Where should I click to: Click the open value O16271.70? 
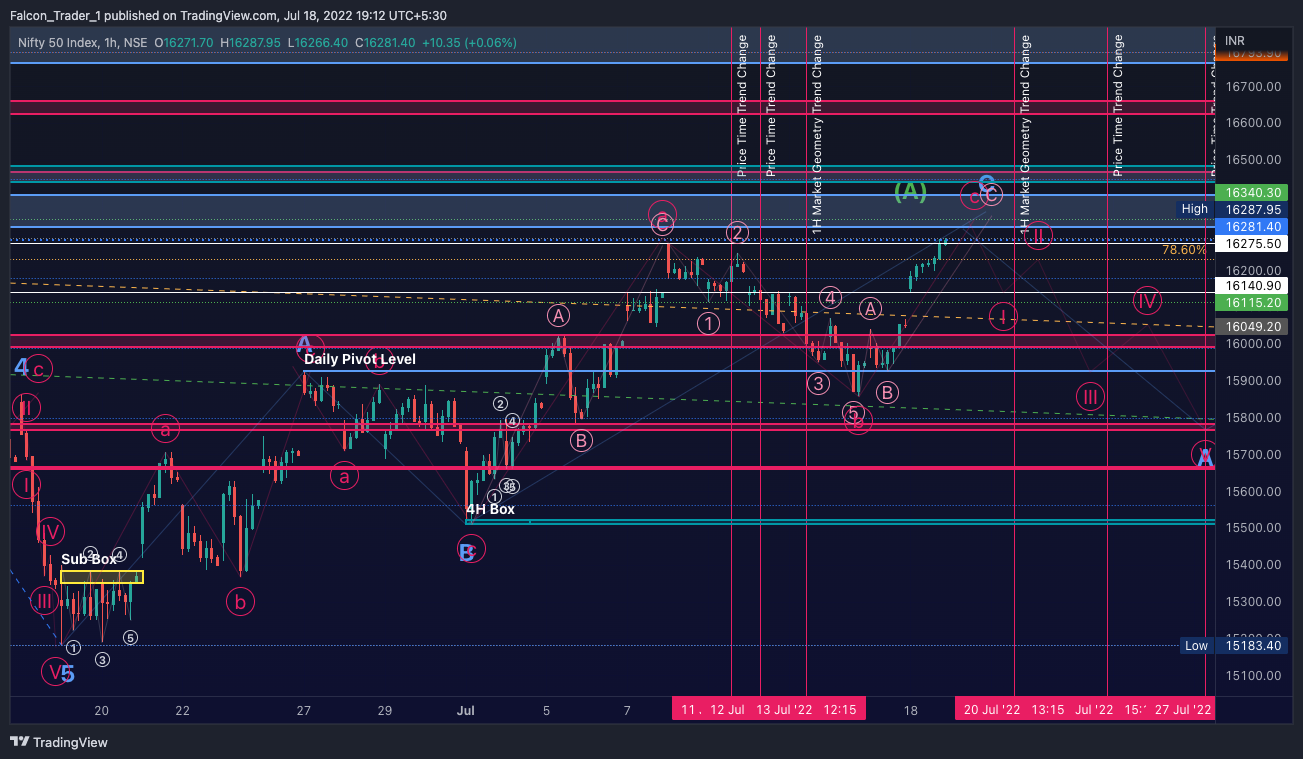click(x=185, y=43)
